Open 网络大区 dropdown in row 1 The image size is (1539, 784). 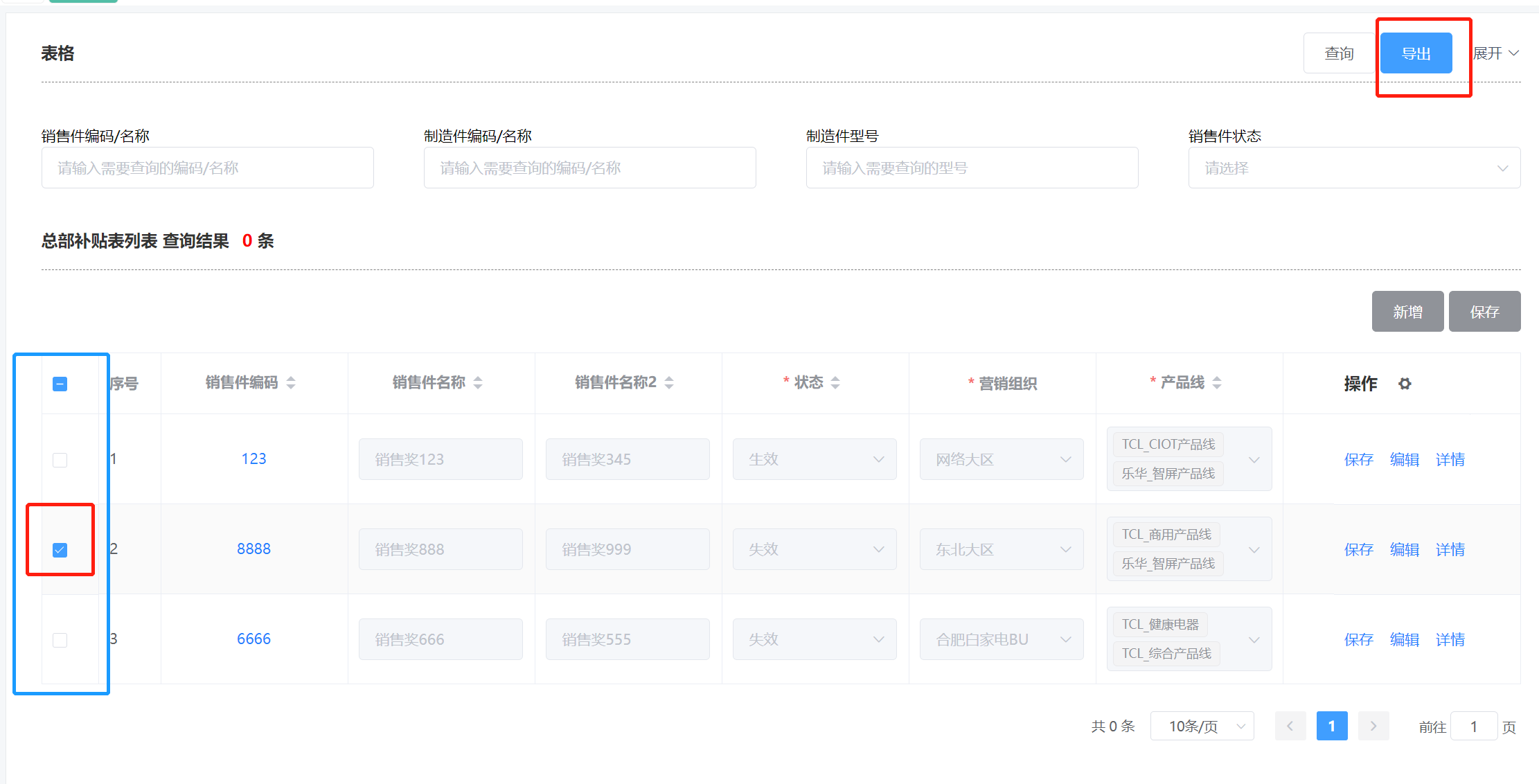pos(1001,459)
